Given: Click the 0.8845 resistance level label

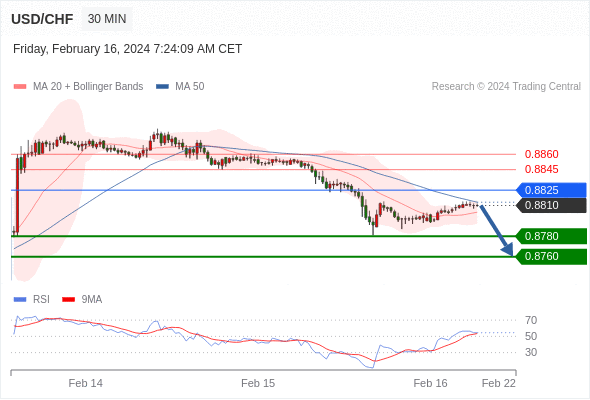Looking at the screenshot, I should pyautogui.click(x=541, y=169).
